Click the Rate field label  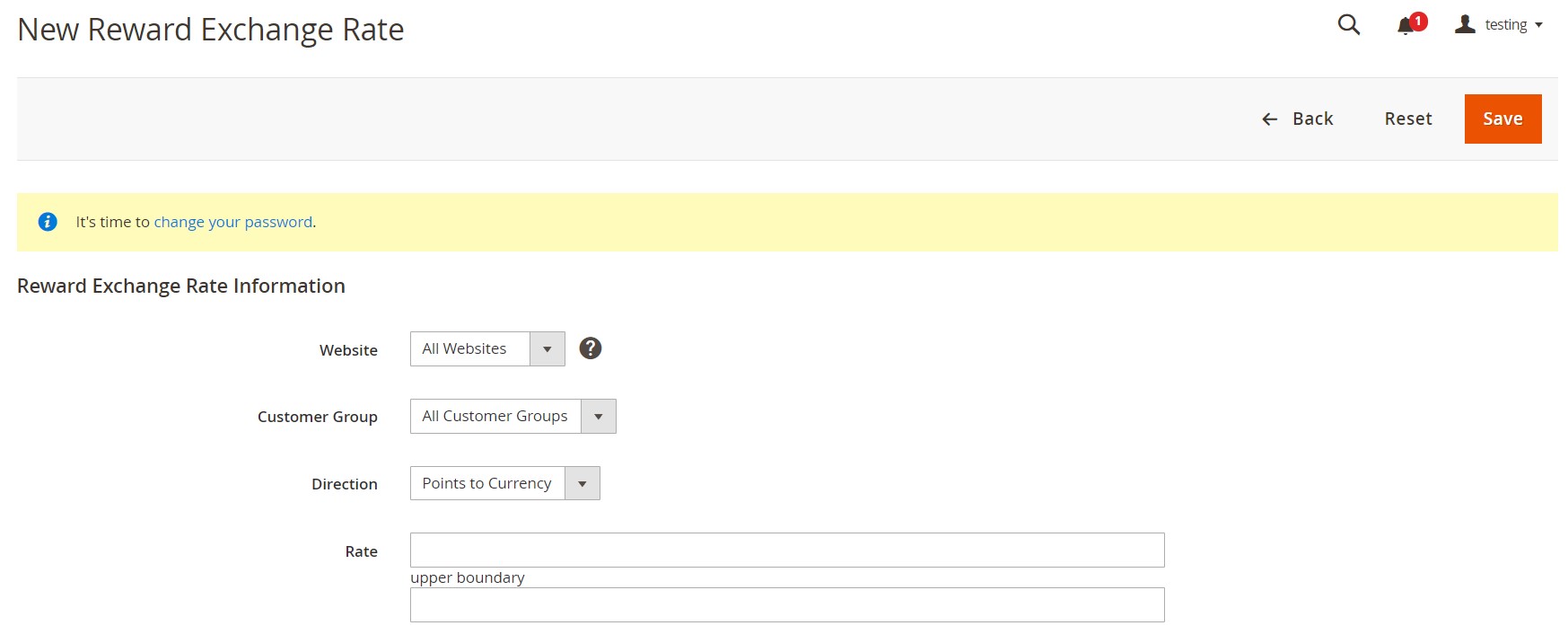point(361,551)
